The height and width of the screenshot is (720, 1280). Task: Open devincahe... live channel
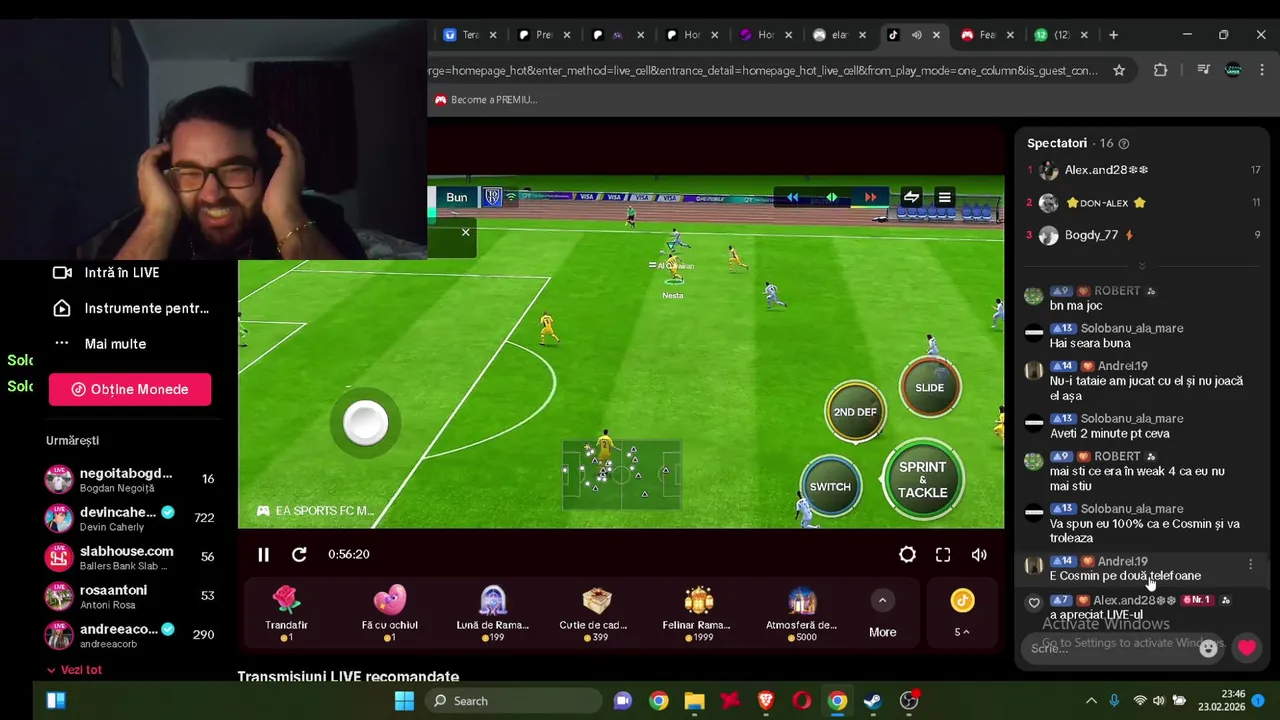130,518
